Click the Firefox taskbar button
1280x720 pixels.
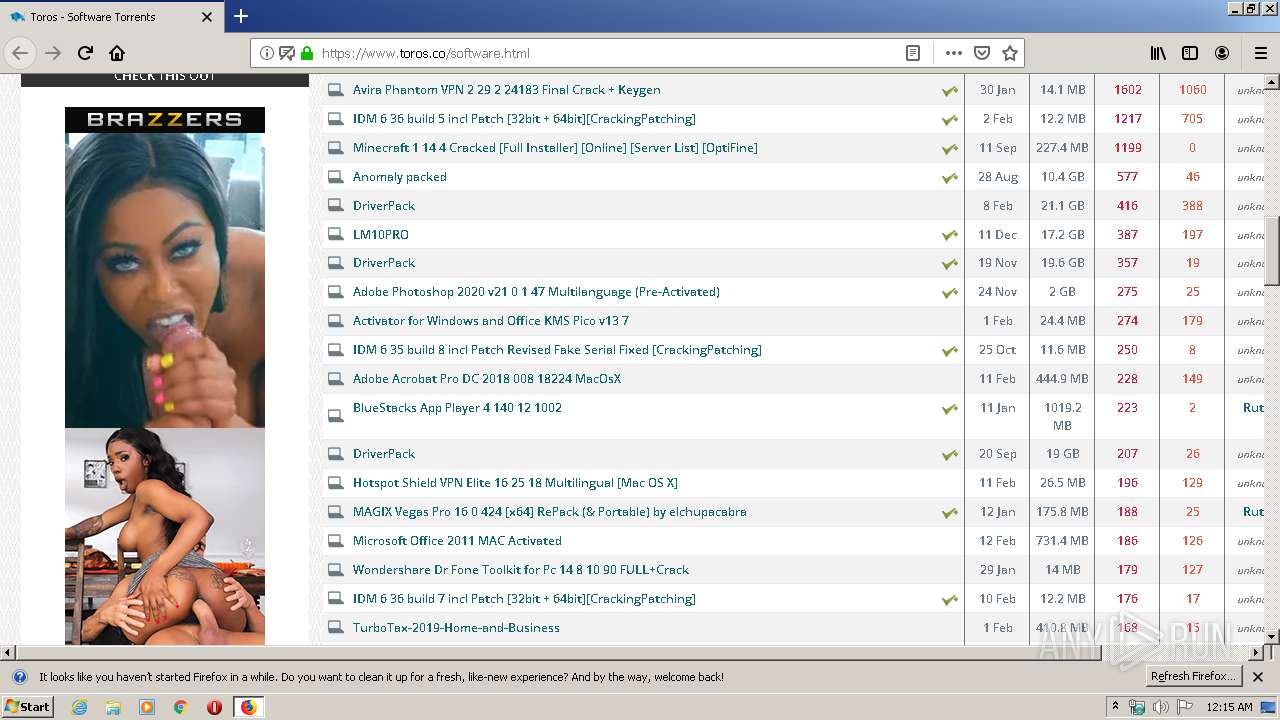coord(248,707)
